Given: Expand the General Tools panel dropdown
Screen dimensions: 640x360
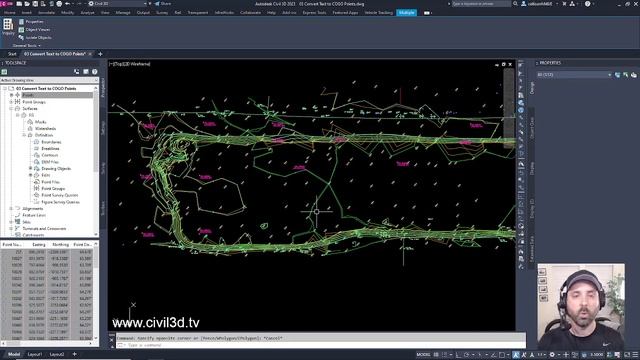Looking at the screenshot, I should click(x=27, y=45).
